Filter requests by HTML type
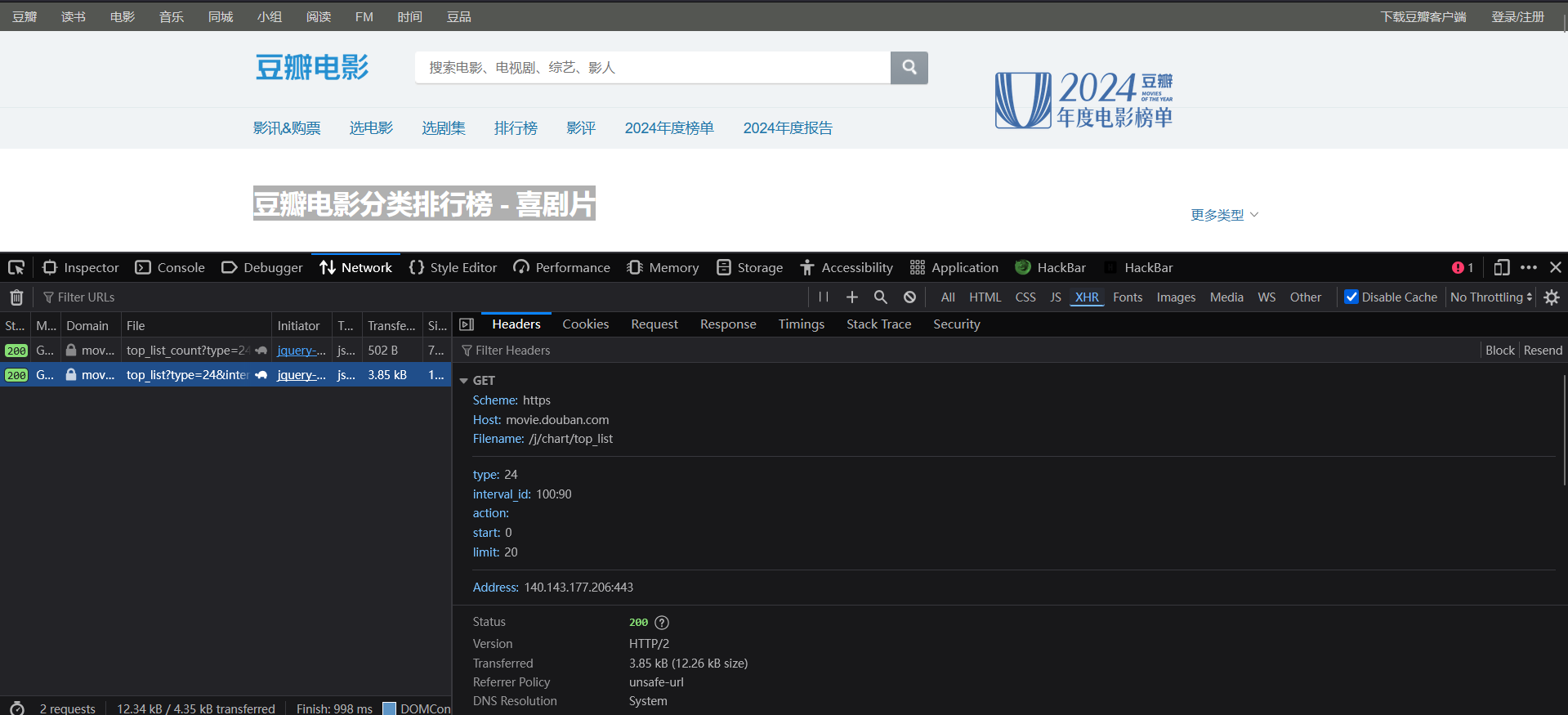Image resolution: width=1568 pixels, height=715 pixels. [985, 297]
